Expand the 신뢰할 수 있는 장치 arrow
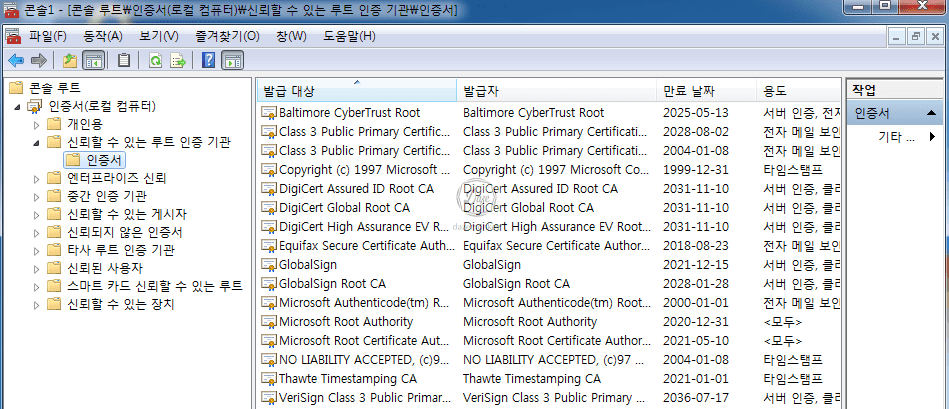949x409 pixels. pyautogui.click(x=36, y=304)
